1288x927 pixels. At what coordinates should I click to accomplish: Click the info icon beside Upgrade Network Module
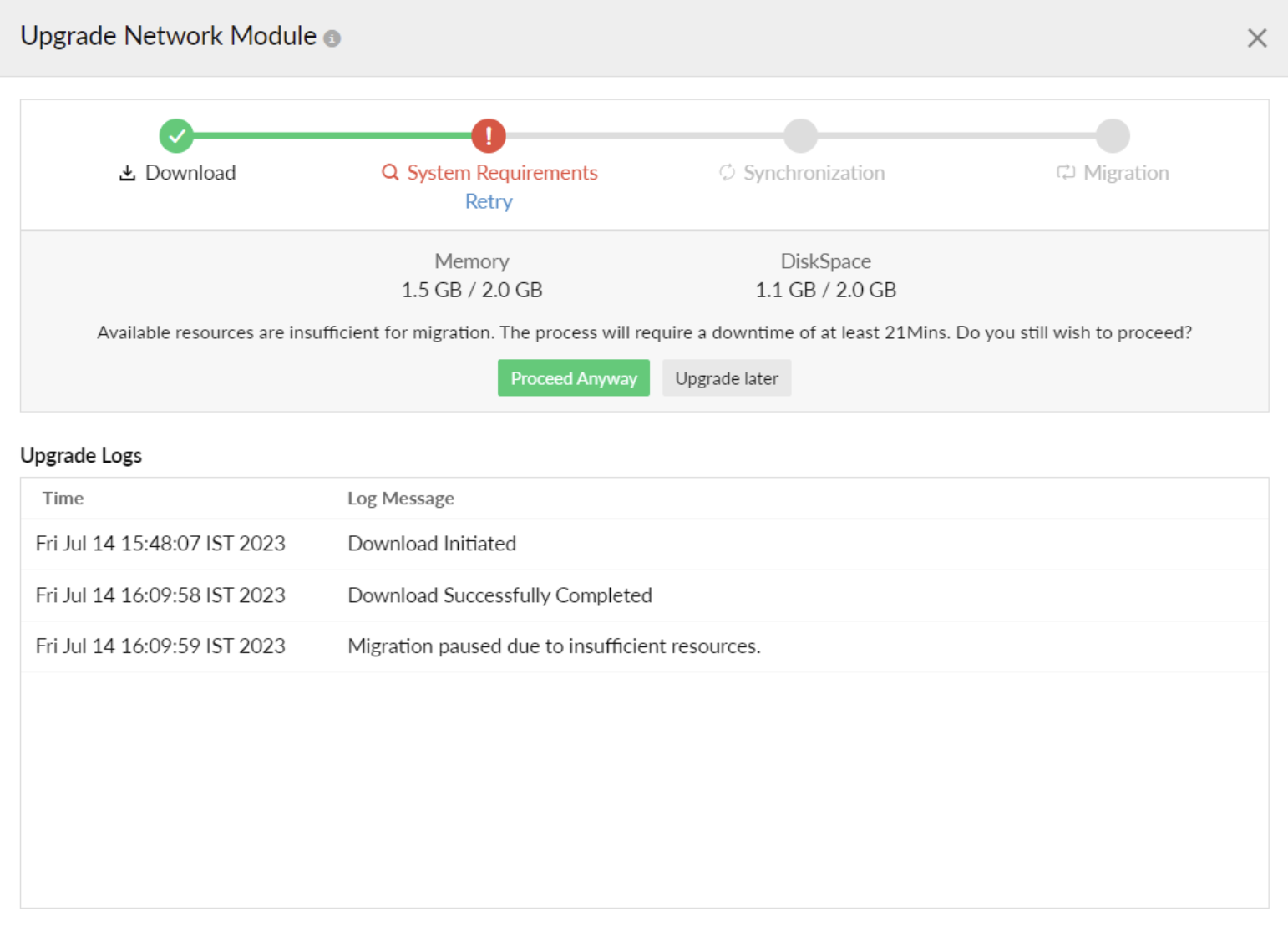point(332,38)
